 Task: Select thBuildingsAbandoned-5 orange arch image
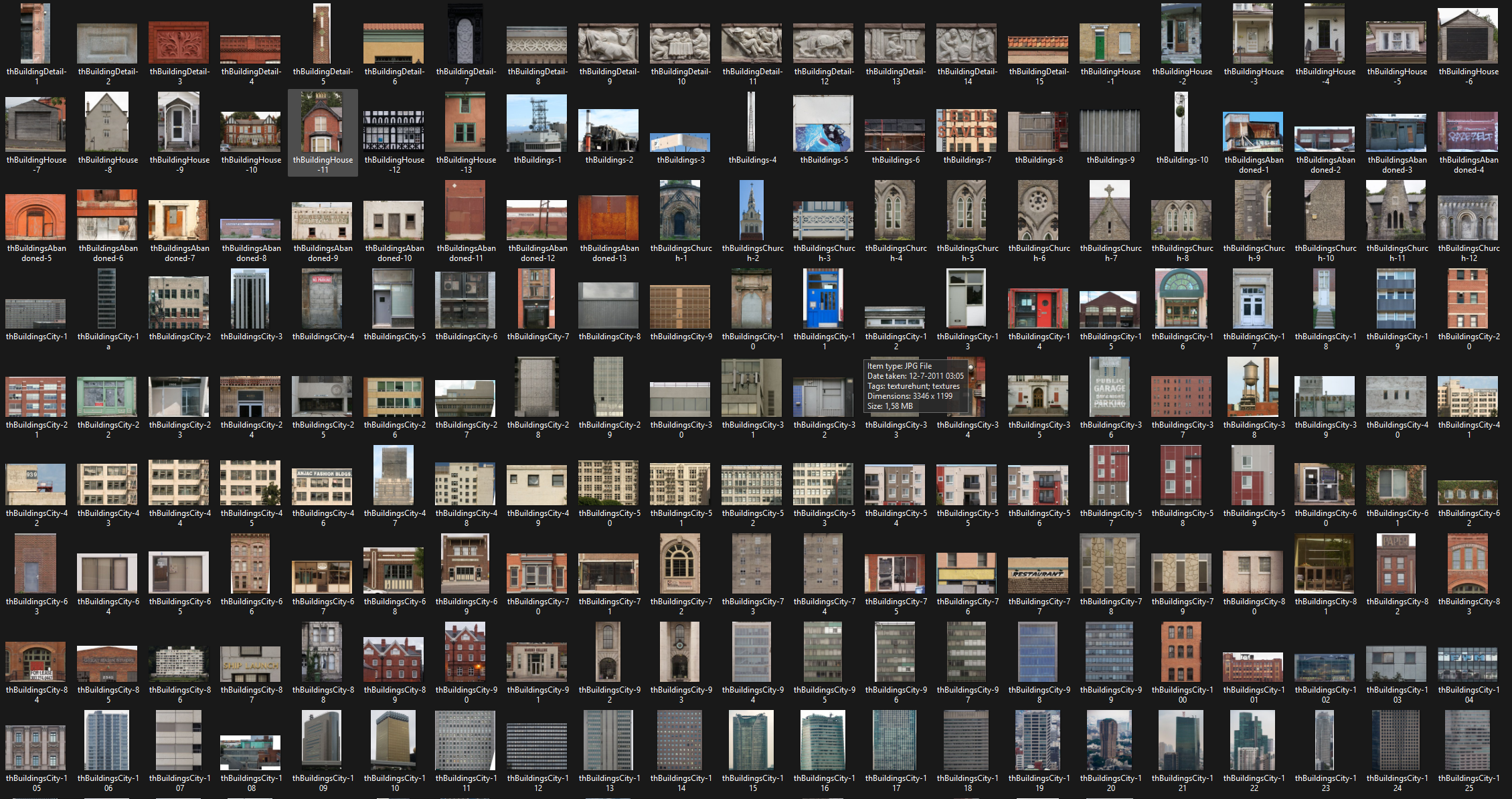coord(35,217)
